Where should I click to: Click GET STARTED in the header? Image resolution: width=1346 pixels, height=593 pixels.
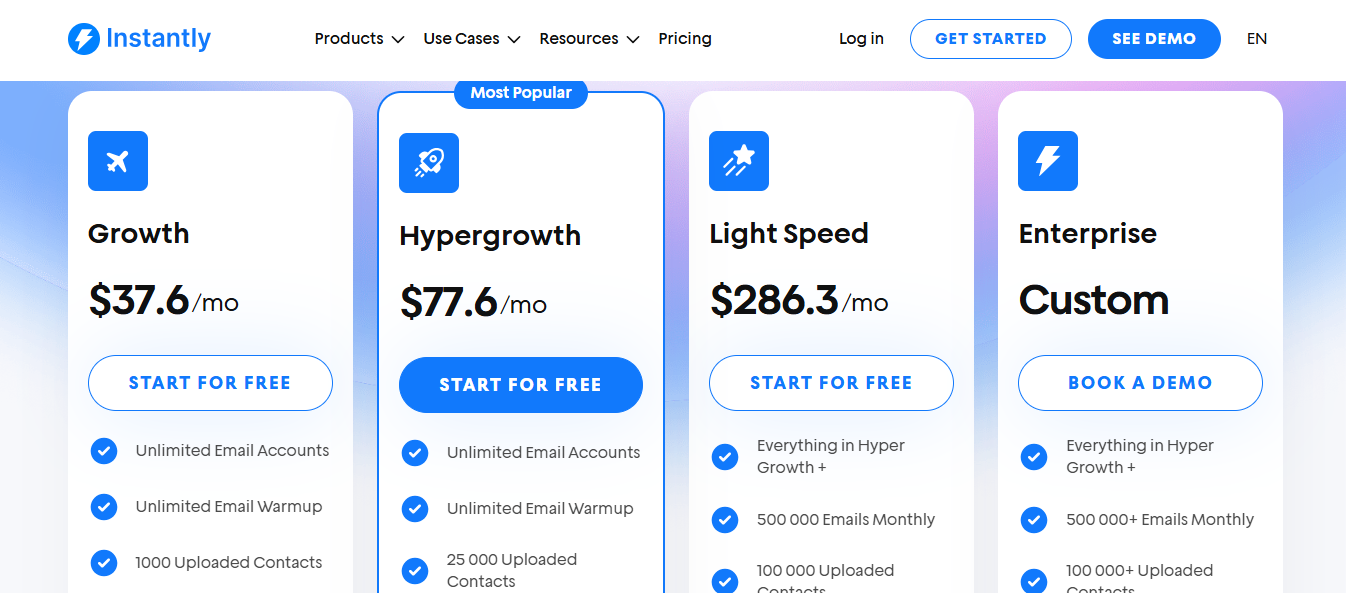pos(990,38)
